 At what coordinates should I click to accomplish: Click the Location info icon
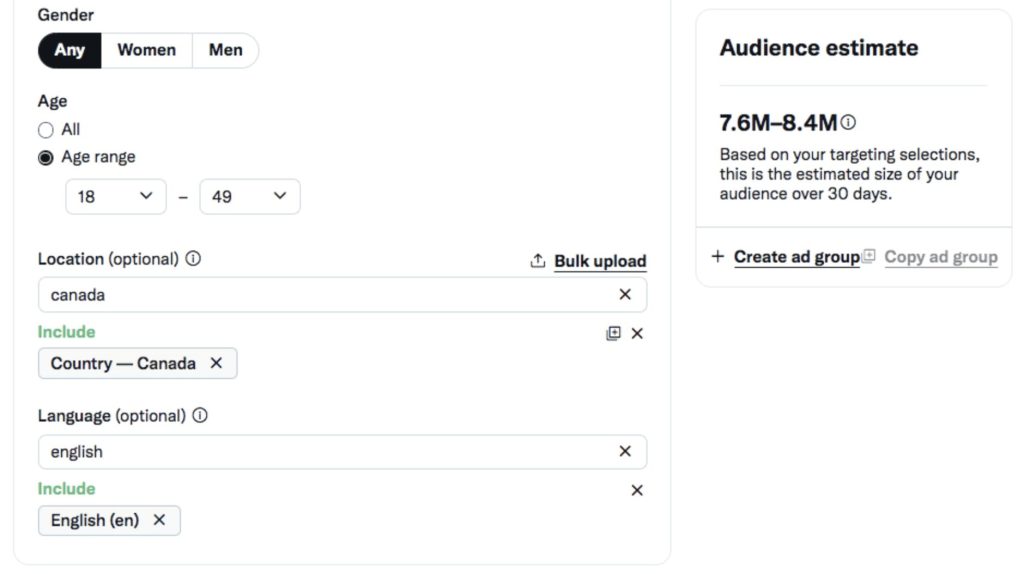tap(193, 259)
